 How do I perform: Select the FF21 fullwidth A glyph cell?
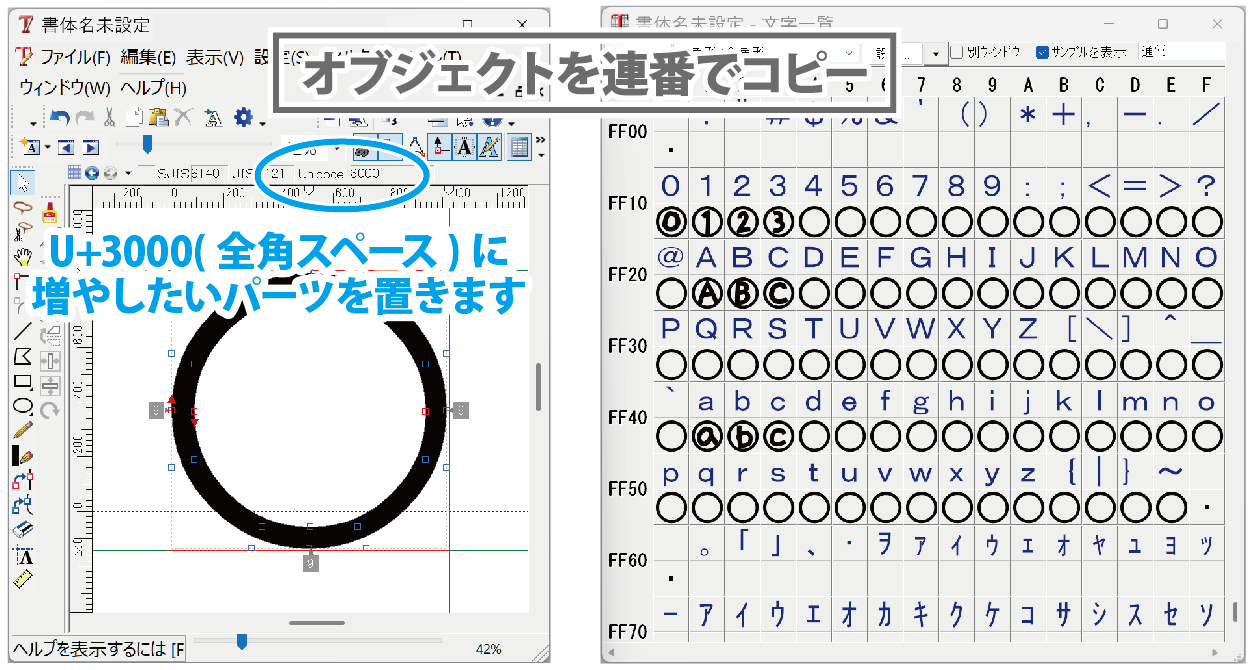point(706,257)
